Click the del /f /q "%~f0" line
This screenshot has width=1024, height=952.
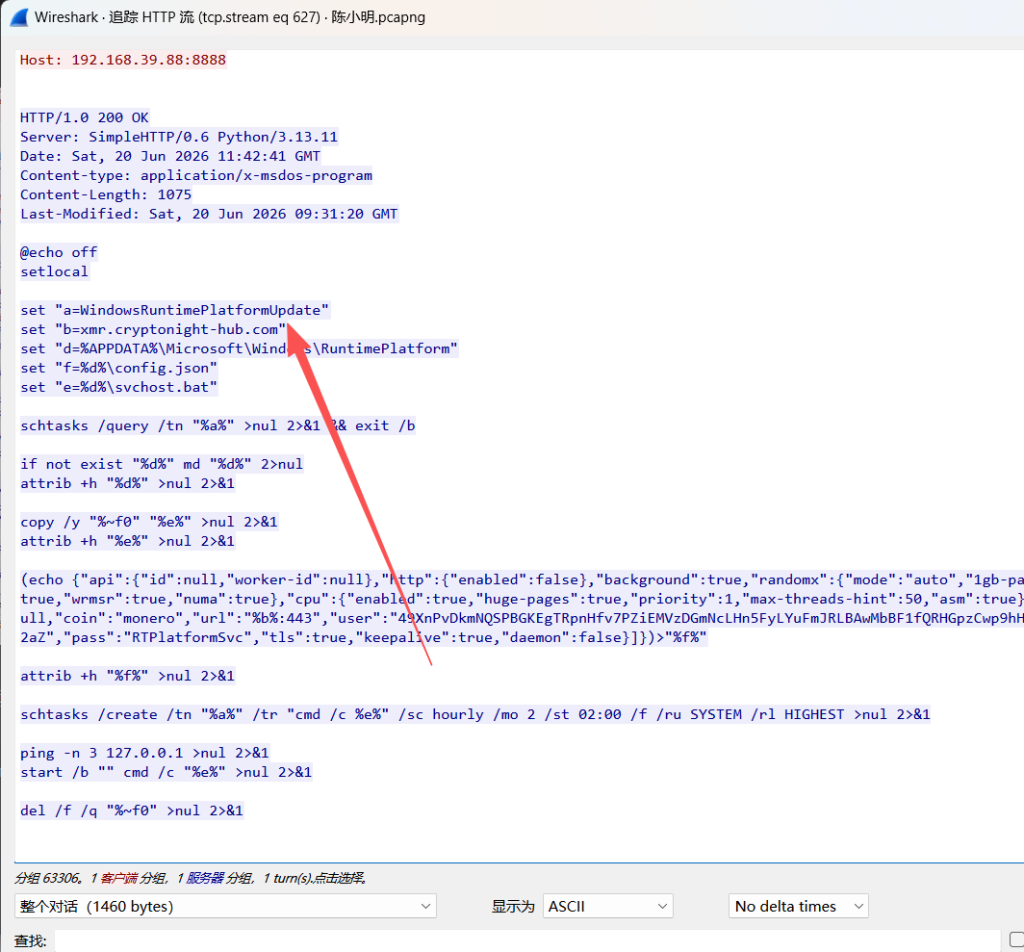[132, 811]
